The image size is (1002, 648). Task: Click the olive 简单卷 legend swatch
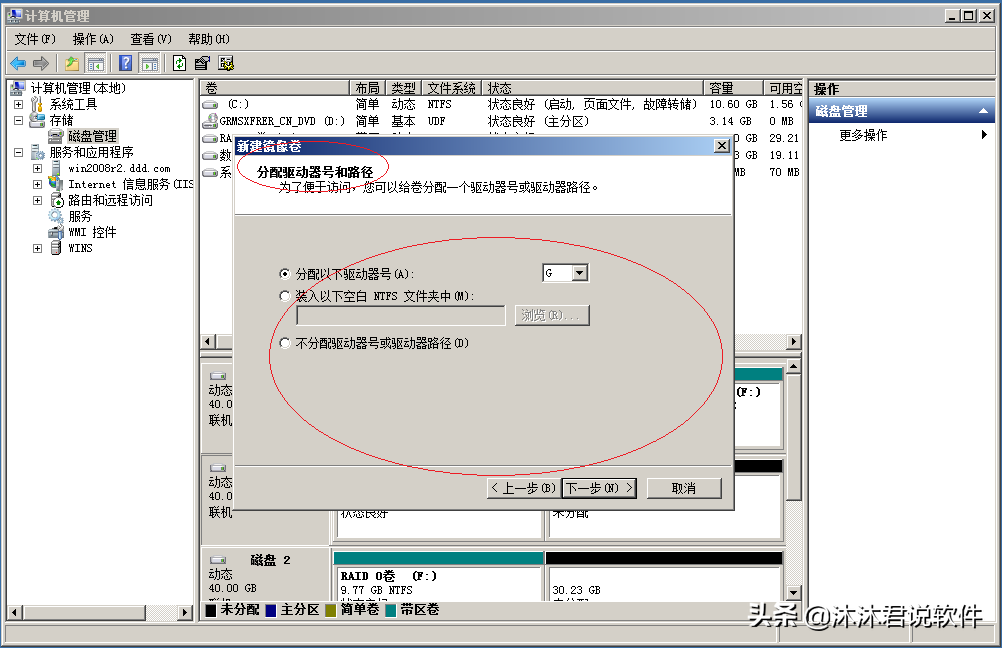coord(330,610)
